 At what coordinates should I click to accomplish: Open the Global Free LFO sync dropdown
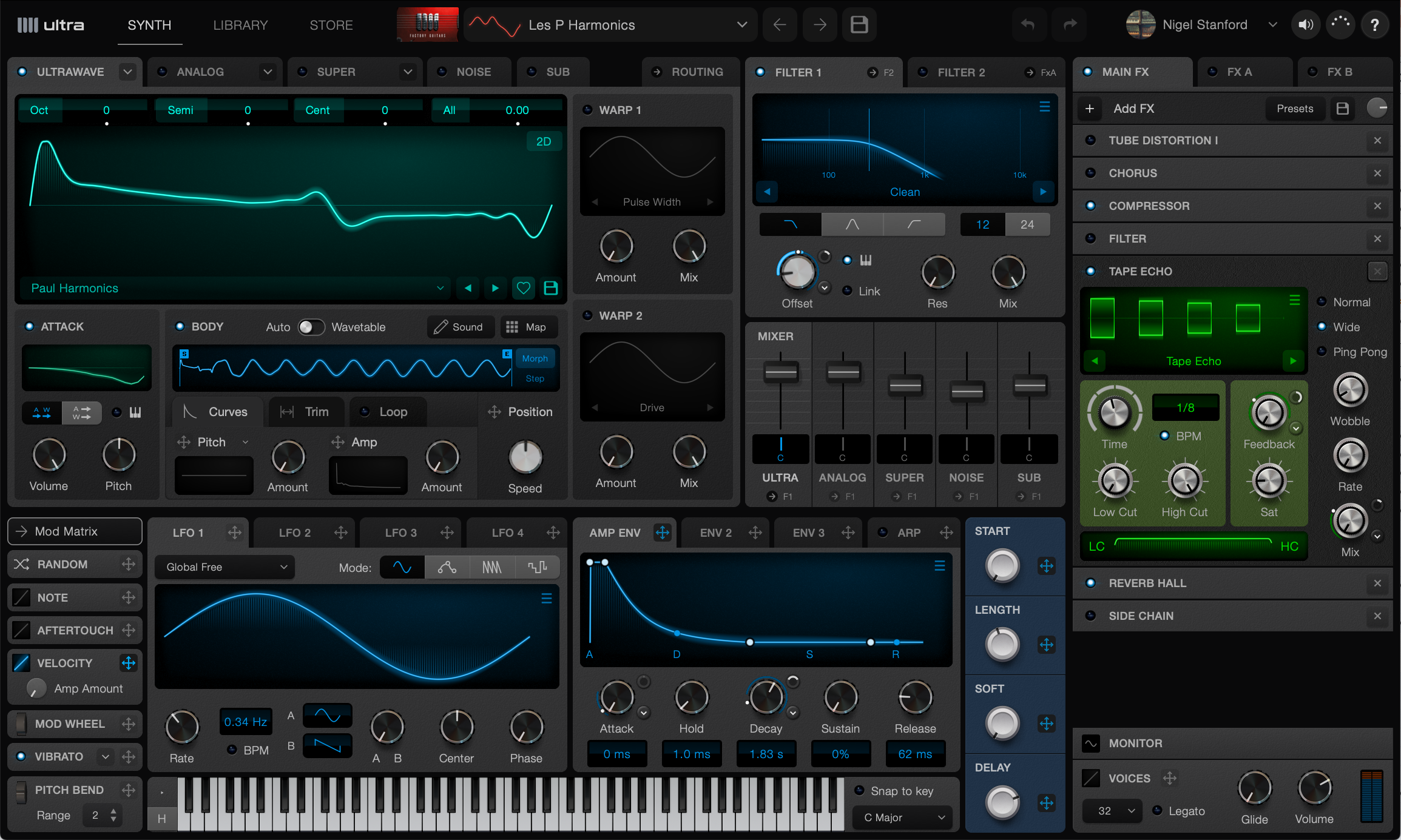[224, 567]
